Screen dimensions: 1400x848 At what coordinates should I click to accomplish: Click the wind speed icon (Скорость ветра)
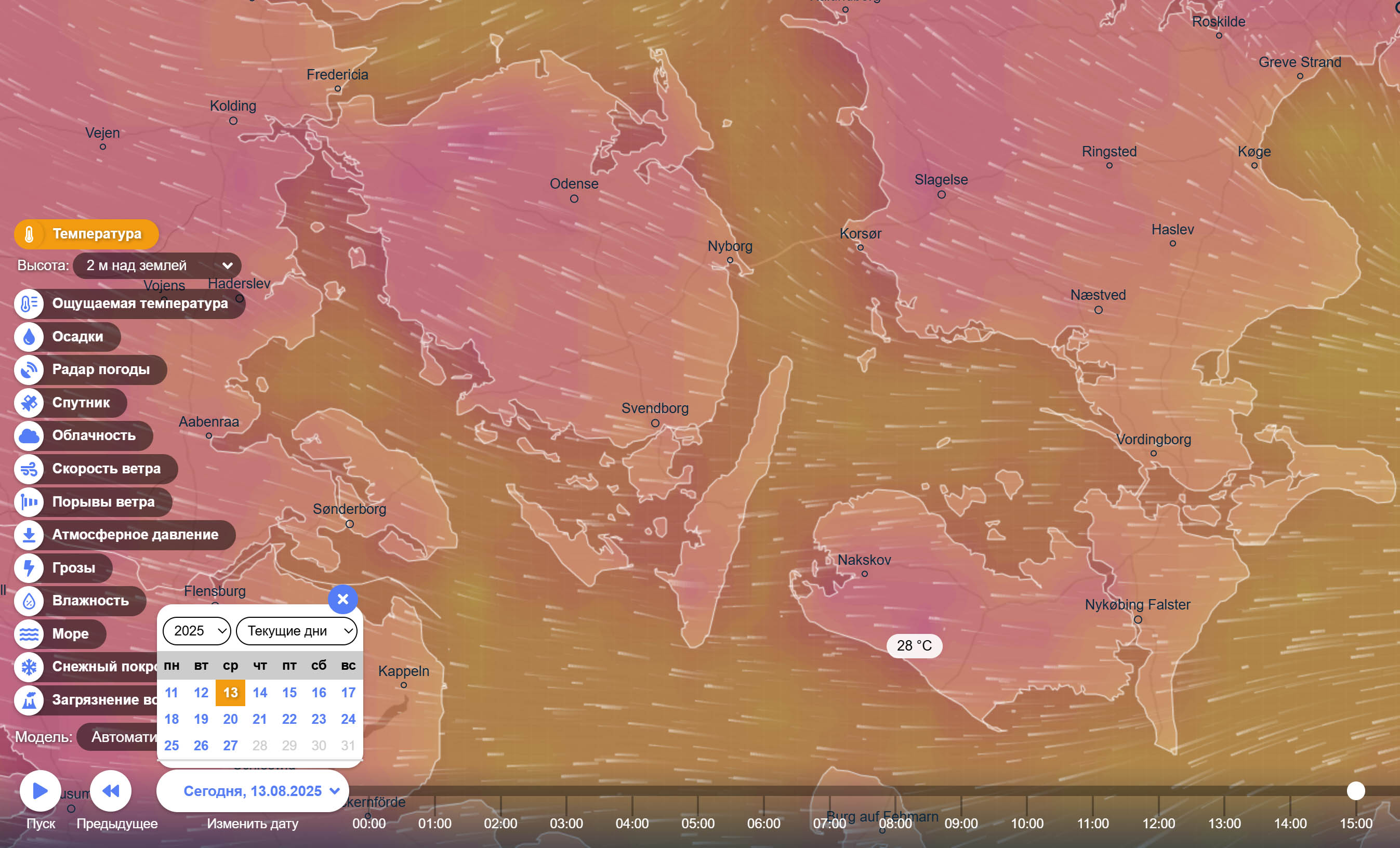tap(29, 469)
